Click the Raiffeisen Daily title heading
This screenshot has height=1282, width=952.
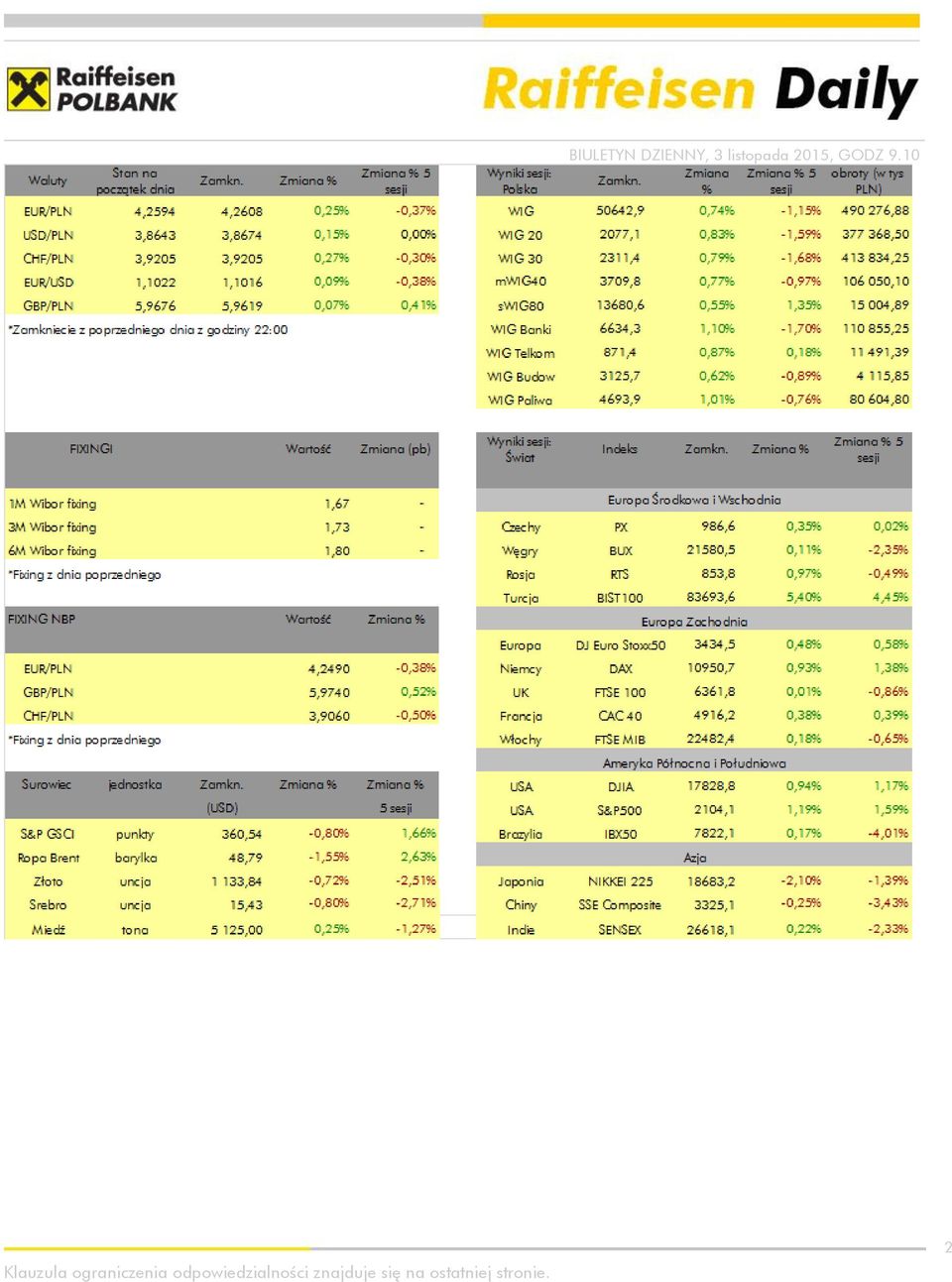[700, 90]
